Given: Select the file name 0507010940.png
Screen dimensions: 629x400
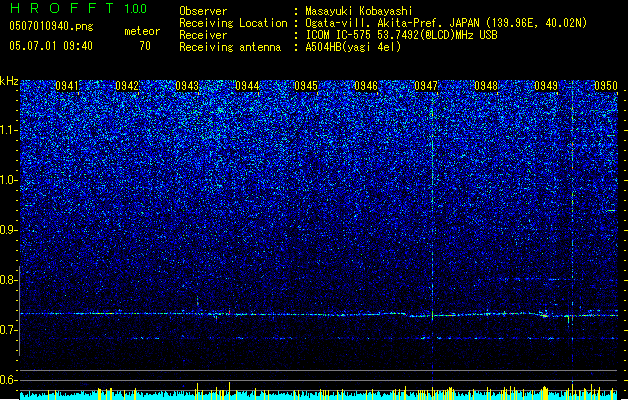Looking at the screenshot, I should [x=51, y=26].
